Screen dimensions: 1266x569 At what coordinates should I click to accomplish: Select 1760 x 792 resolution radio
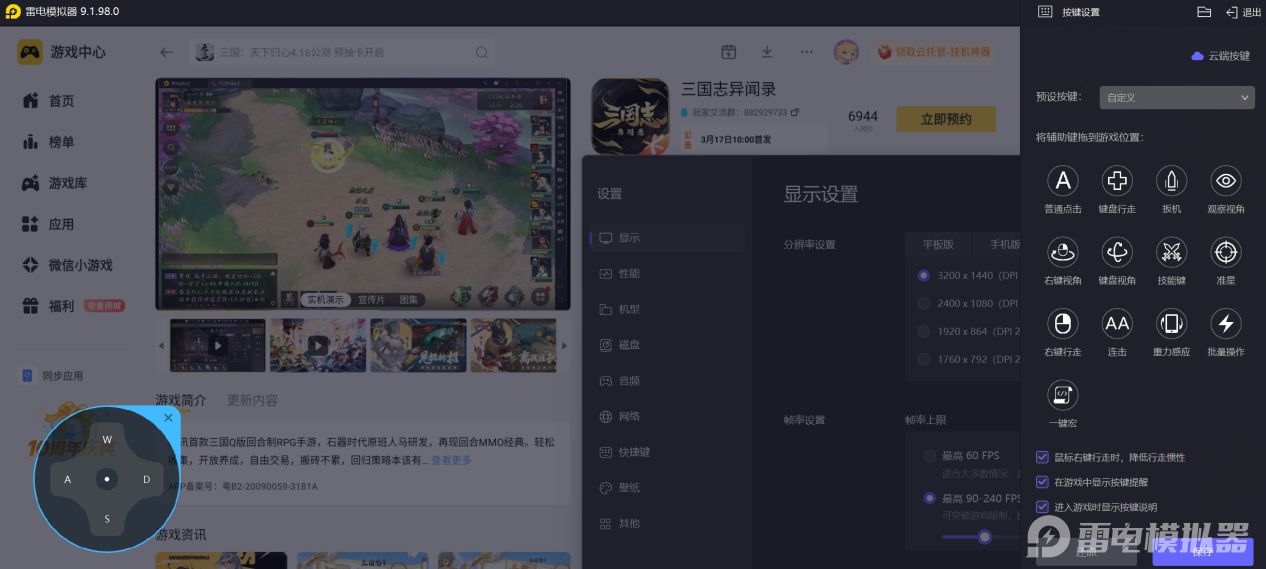[x=923, y=359]
